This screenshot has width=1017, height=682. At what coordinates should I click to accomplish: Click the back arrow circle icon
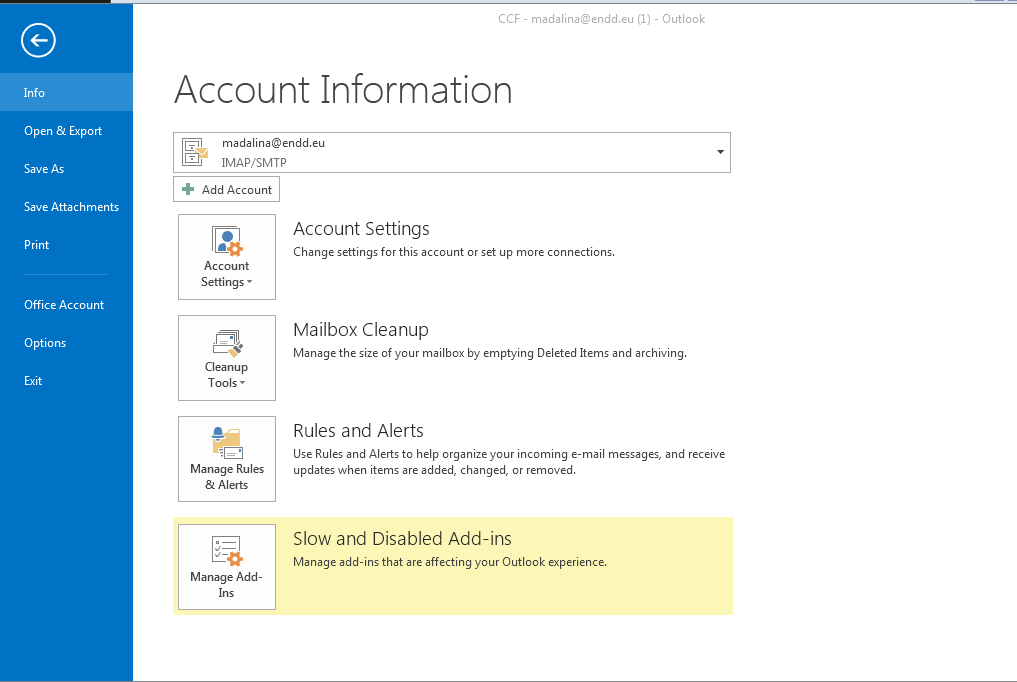(x=38, y=40)
